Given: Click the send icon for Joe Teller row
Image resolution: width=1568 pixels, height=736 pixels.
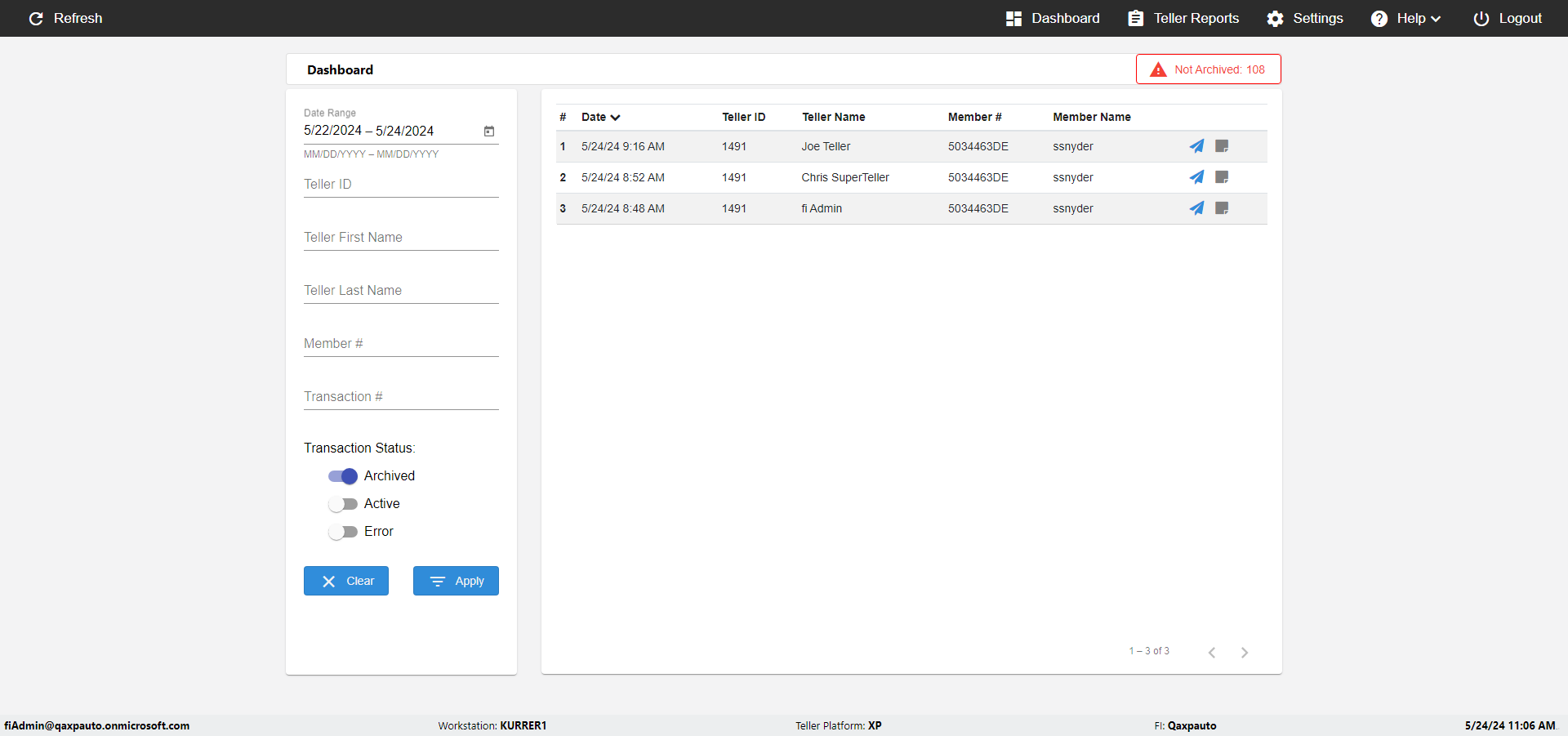Looking at the screenshot, I should point(1196,146).
